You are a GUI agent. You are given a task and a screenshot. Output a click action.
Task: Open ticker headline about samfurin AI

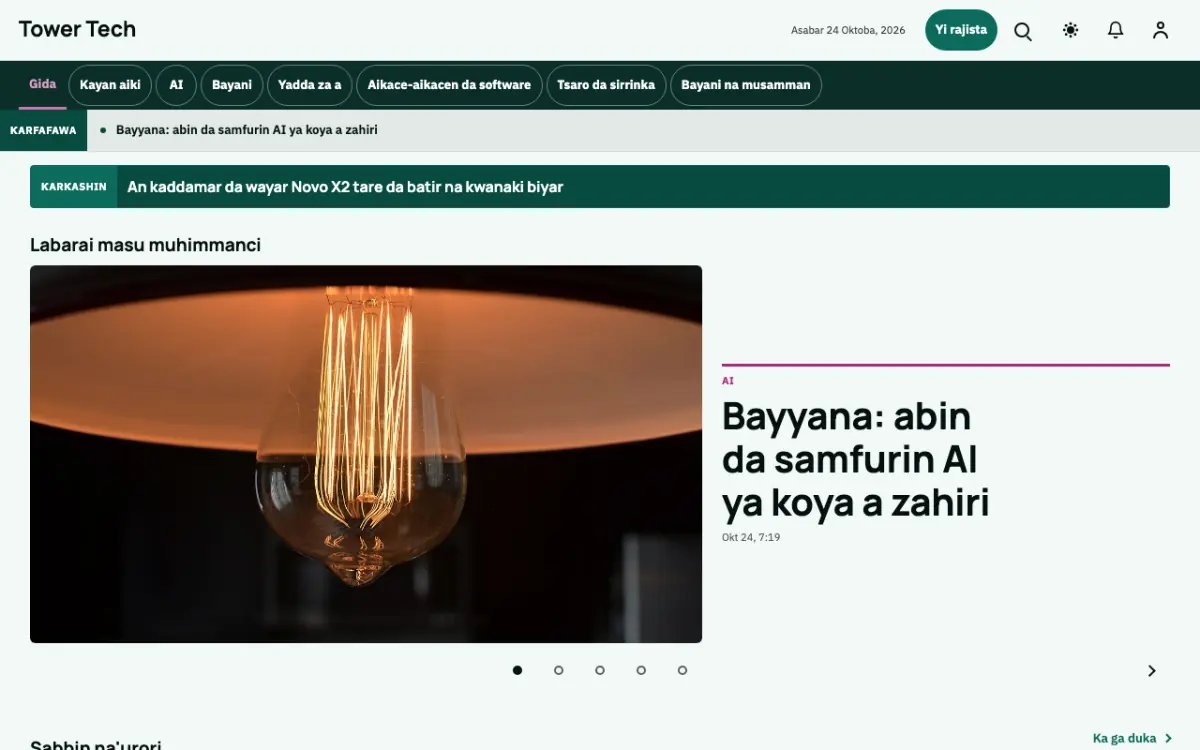pos(247,130)
